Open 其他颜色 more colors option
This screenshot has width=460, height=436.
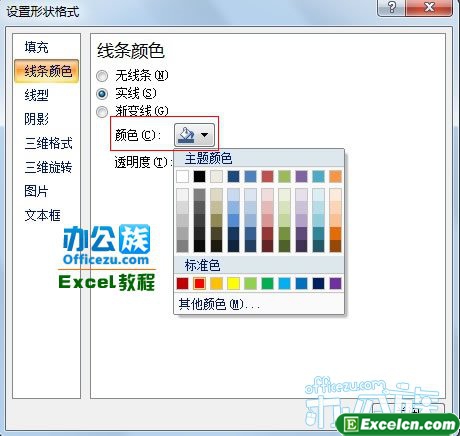(x=259, y=304)
